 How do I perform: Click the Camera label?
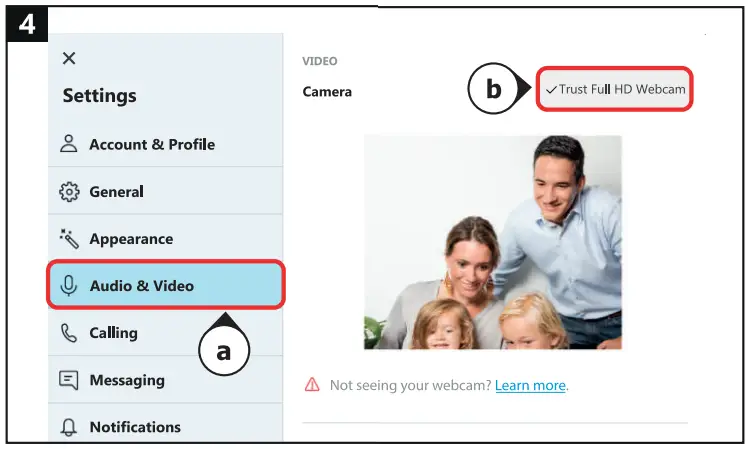327,92
